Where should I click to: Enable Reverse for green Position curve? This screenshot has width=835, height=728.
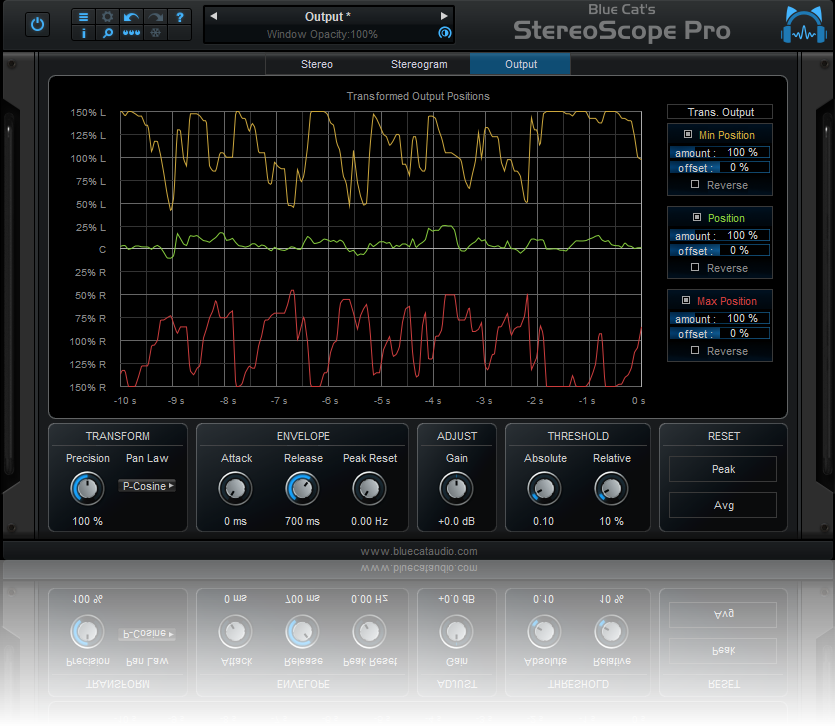pos(695,267)
